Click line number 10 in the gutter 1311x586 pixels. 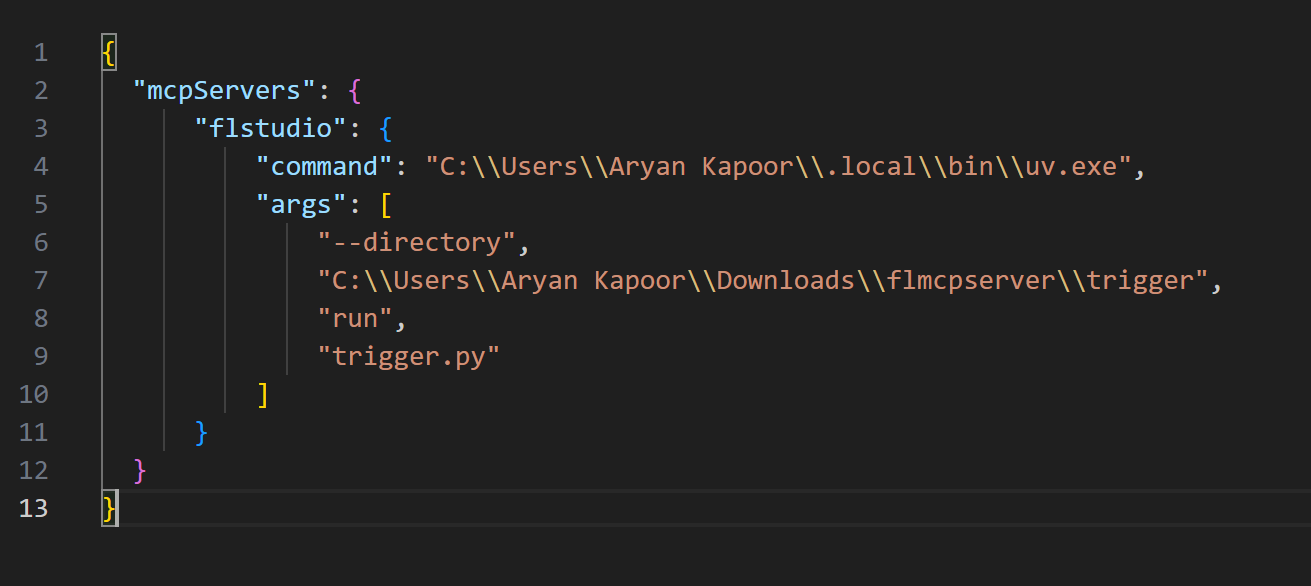[x=34, y=395]
